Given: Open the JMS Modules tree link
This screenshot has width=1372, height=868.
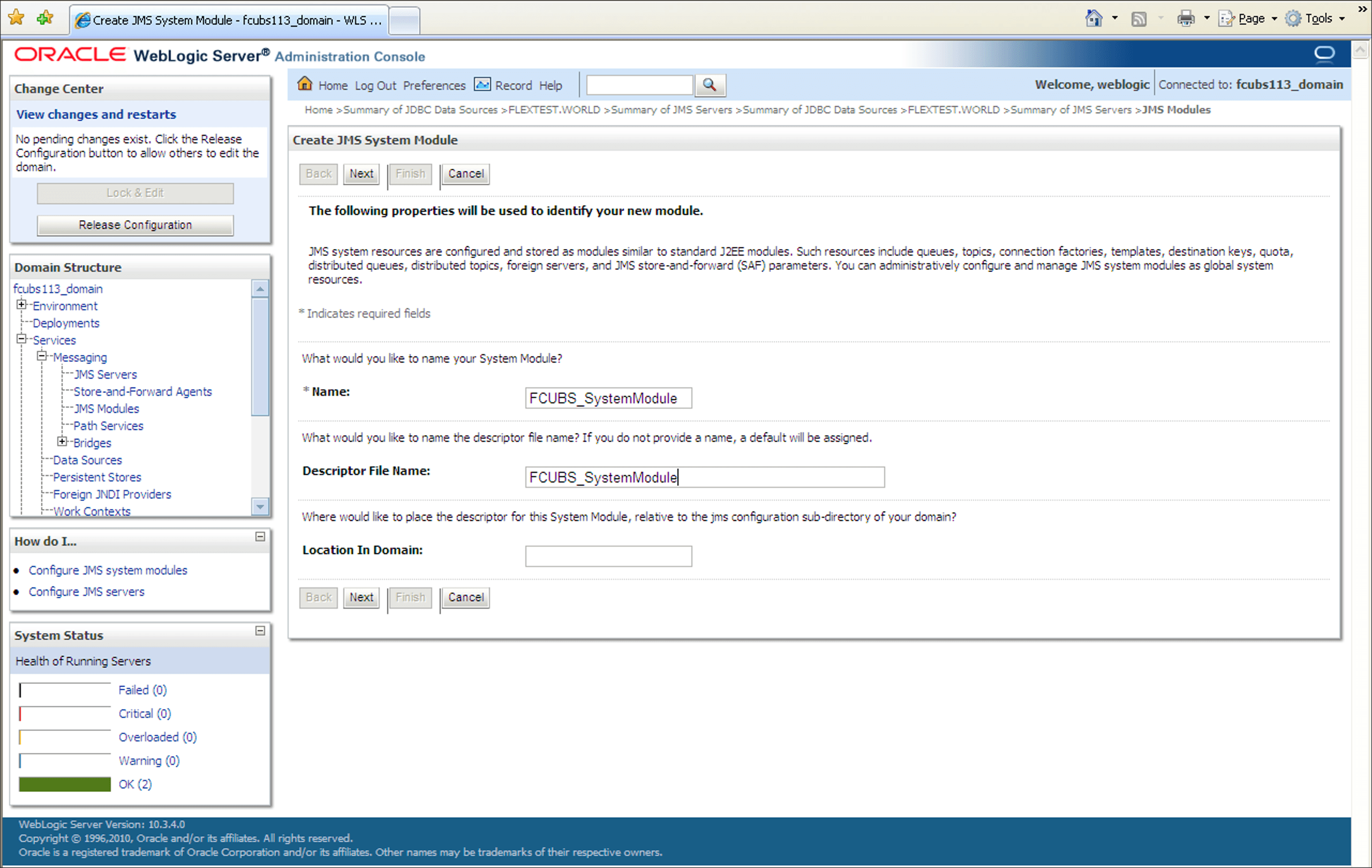Looking at the screenshot, I should [x=107, y=409].
